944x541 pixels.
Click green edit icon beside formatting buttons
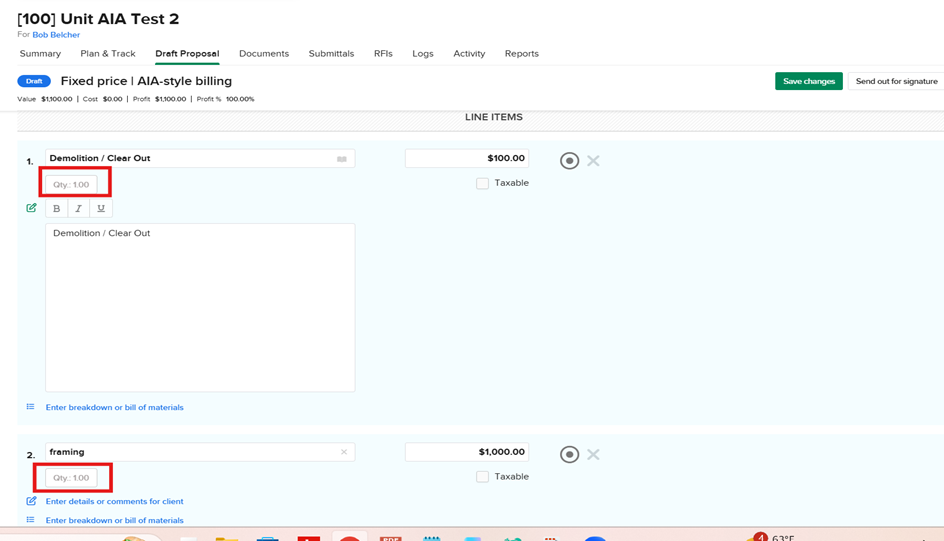click(x=31, y=208)
